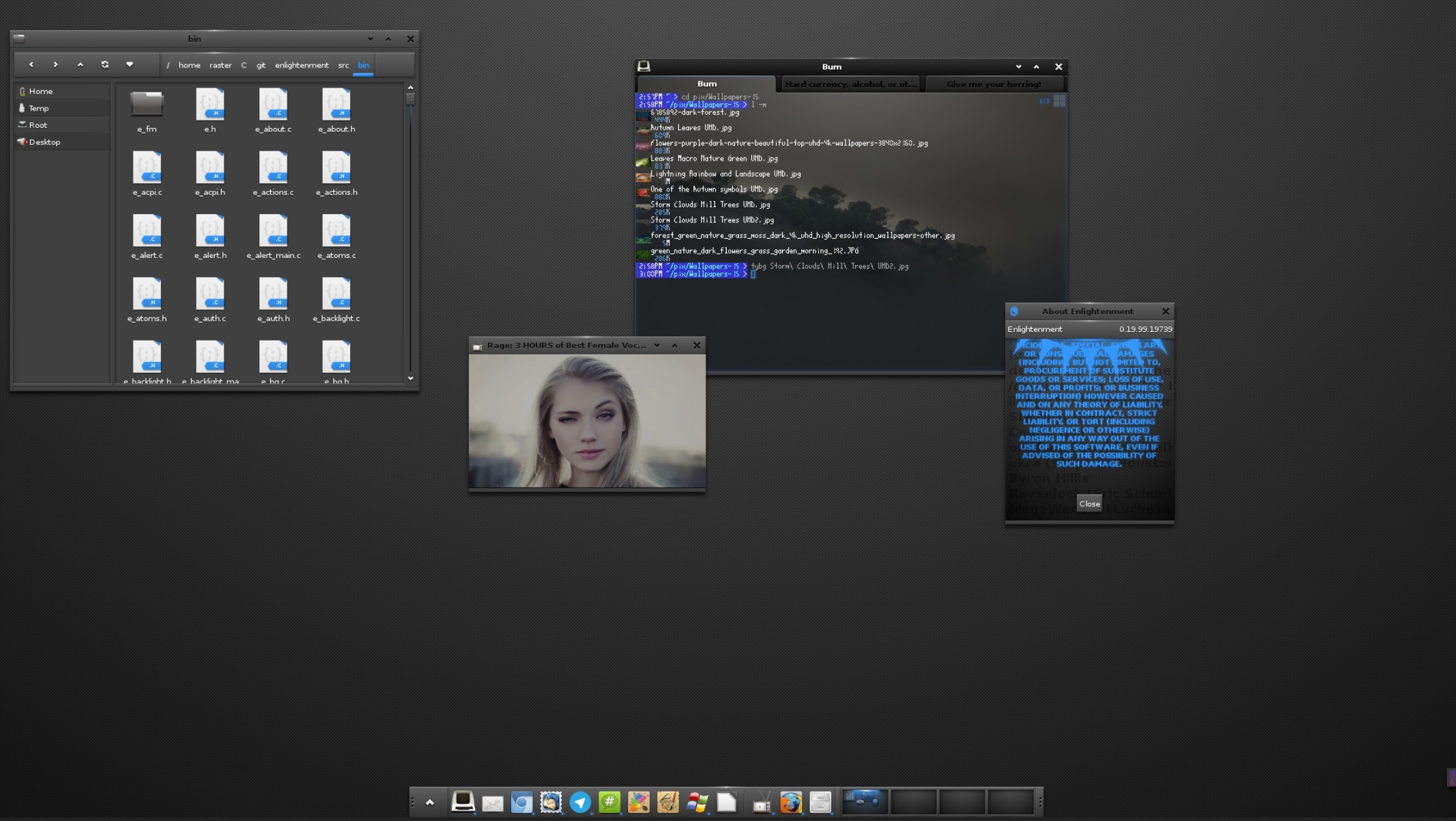
Task: Click the heart favorites icon in file manager
Action: pyautogui.click(x=129, y=64)
